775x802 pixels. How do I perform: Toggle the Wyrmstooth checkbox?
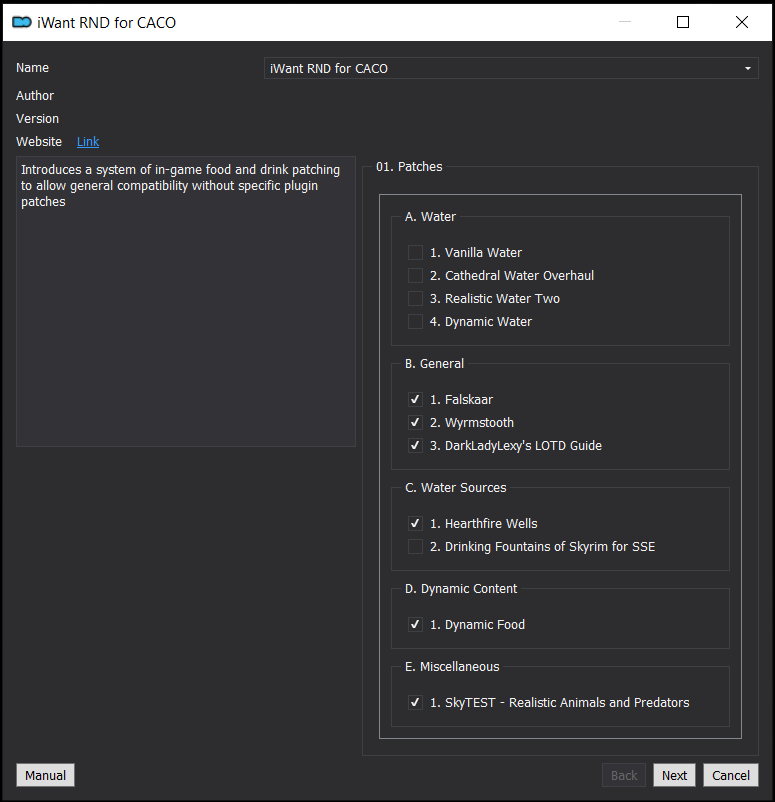coord(415,422)
